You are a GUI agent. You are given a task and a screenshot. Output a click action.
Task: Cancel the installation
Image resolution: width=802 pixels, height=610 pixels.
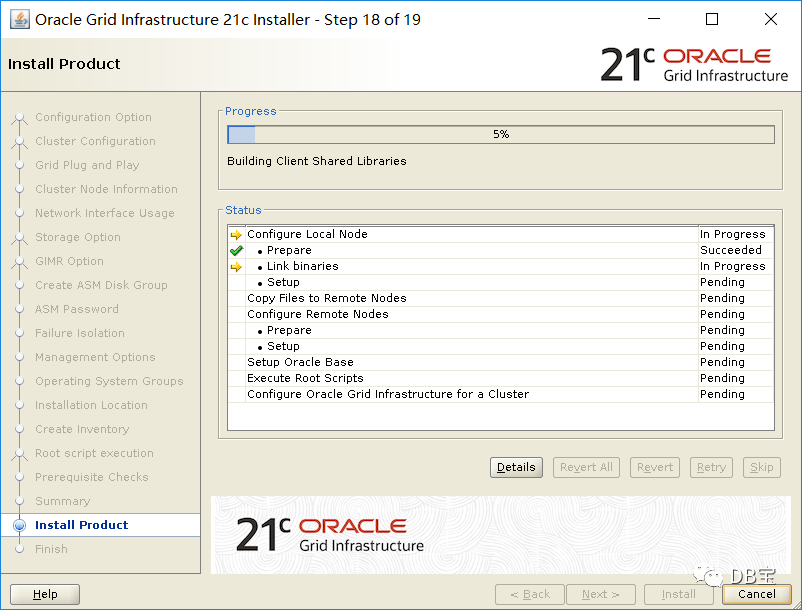[x=756, y=594]
